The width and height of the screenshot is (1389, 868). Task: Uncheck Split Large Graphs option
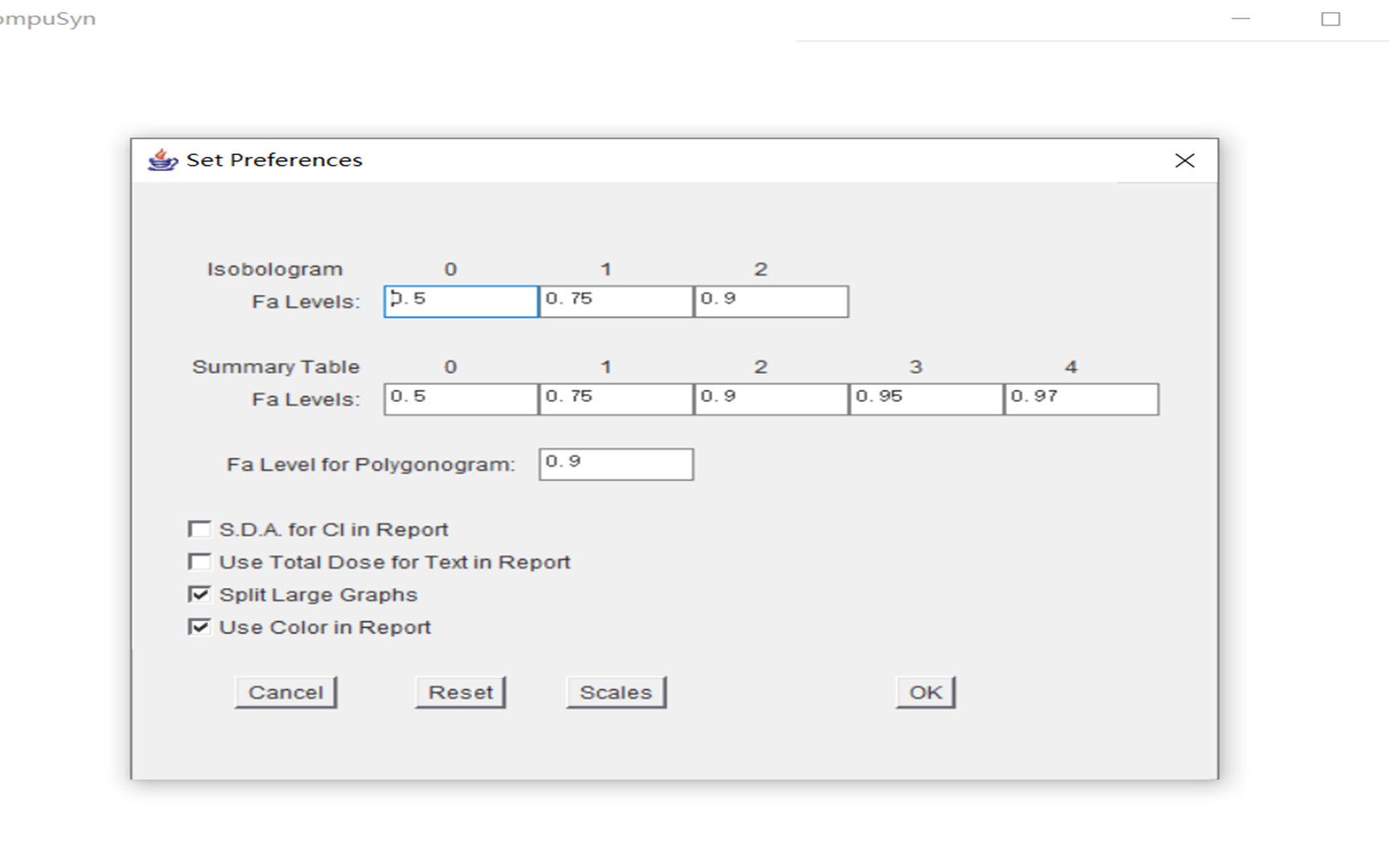(199, 595)
